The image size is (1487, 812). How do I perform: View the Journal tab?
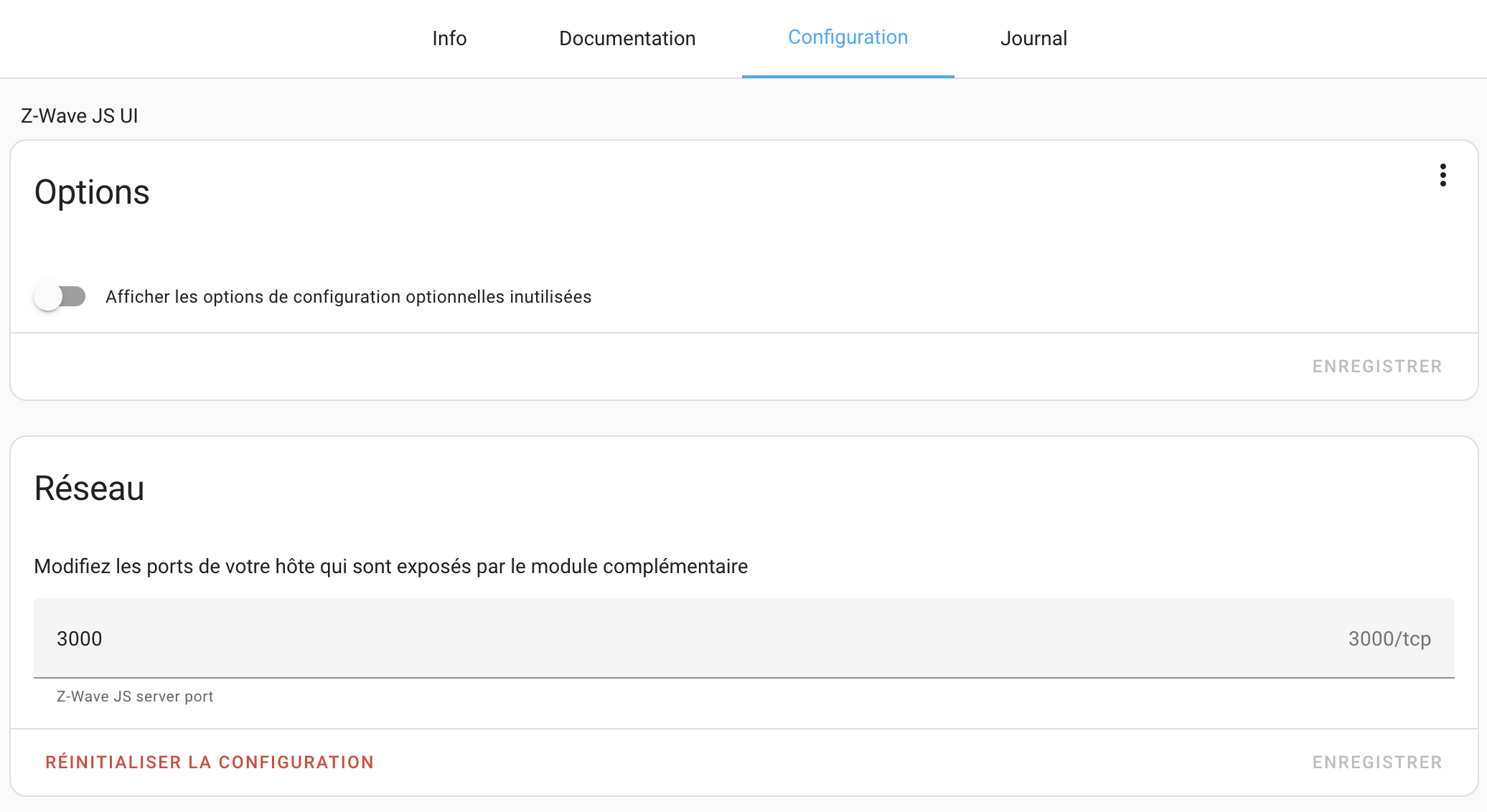point(1033,38)
